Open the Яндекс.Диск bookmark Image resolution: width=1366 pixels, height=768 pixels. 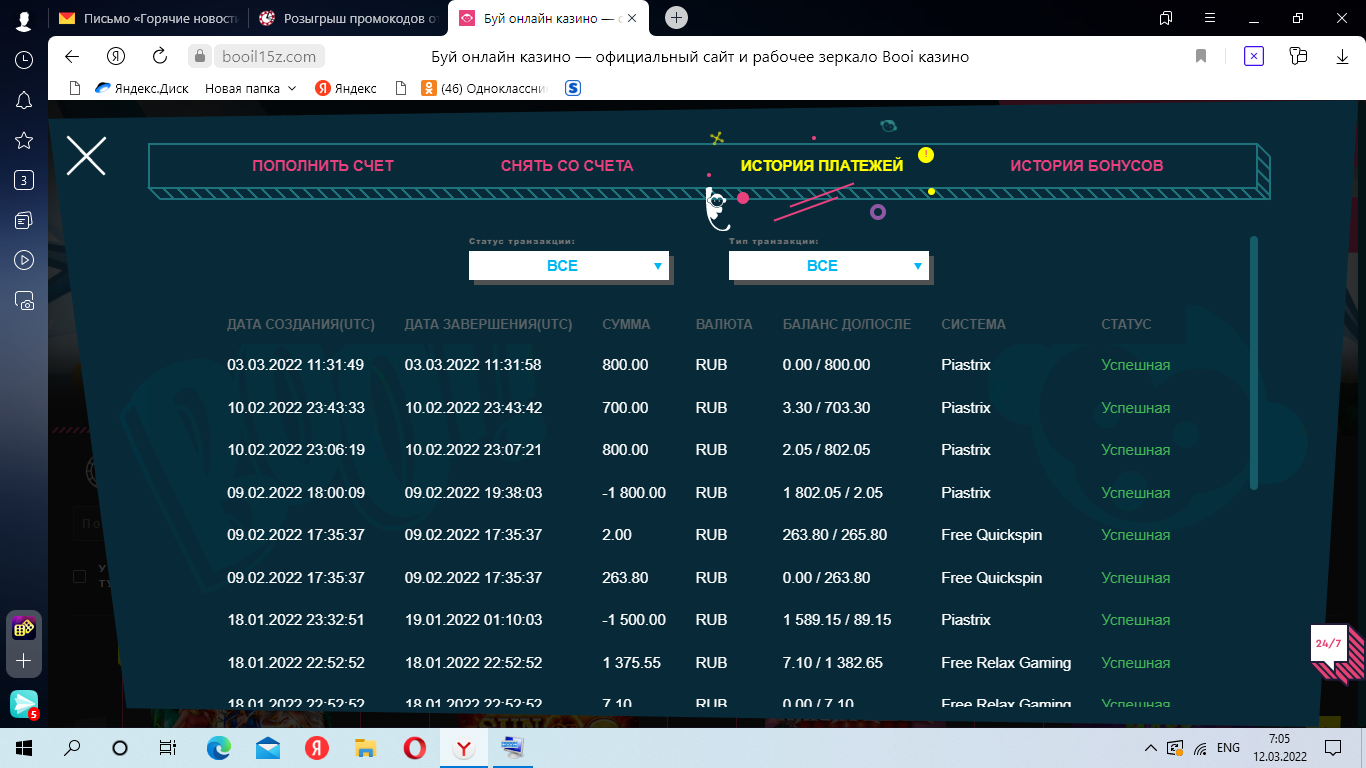[141, 88]
